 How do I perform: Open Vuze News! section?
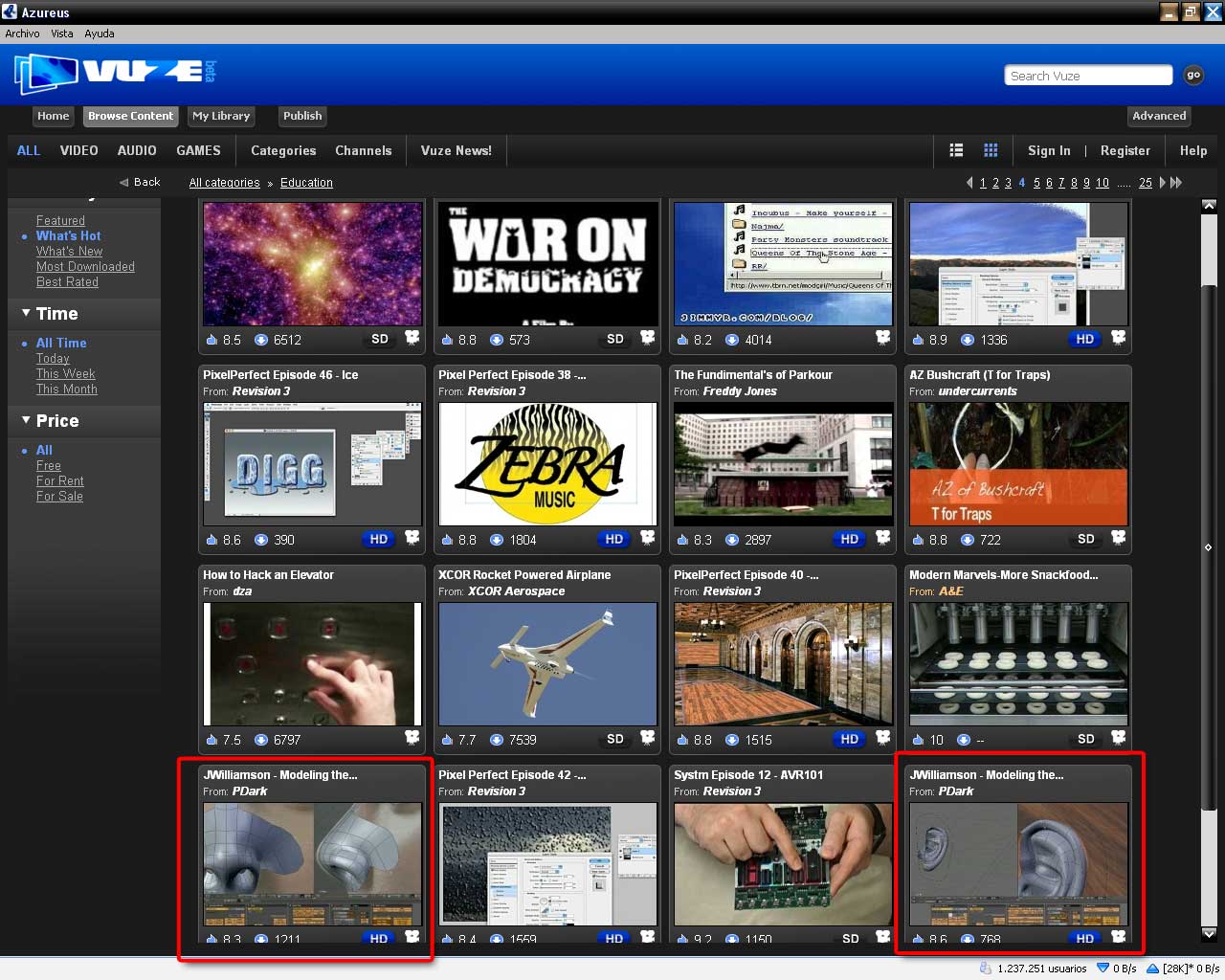click(457, 150)
